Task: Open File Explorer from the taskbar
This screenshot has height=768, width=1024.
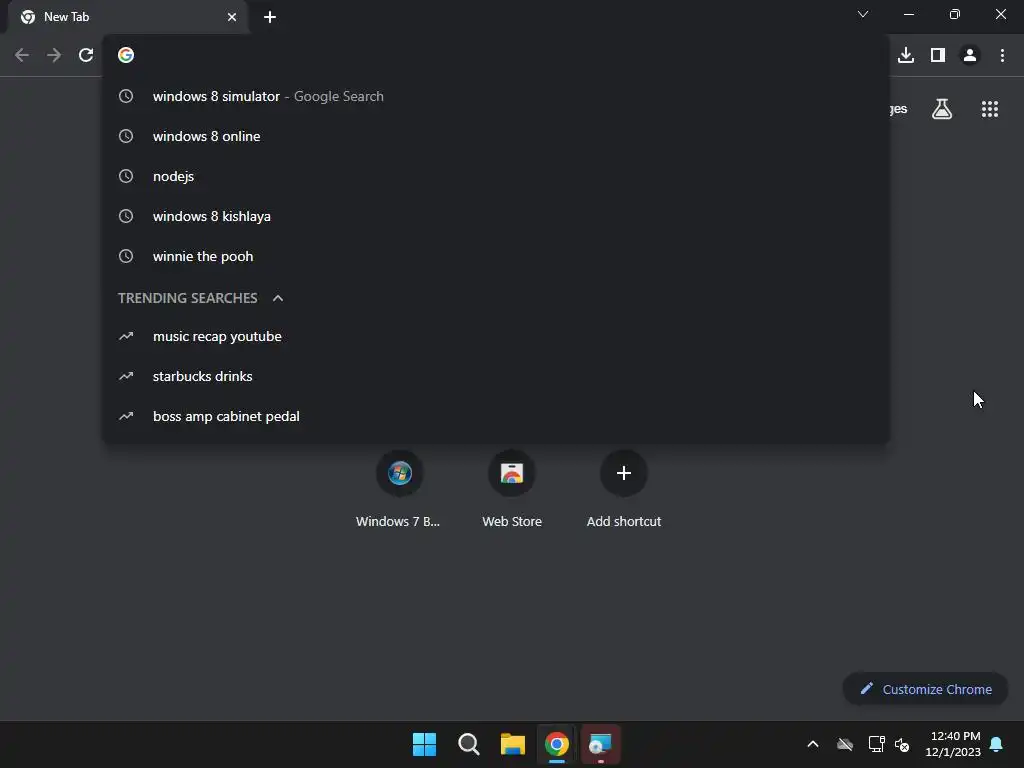Action: [x=513, y=744]
